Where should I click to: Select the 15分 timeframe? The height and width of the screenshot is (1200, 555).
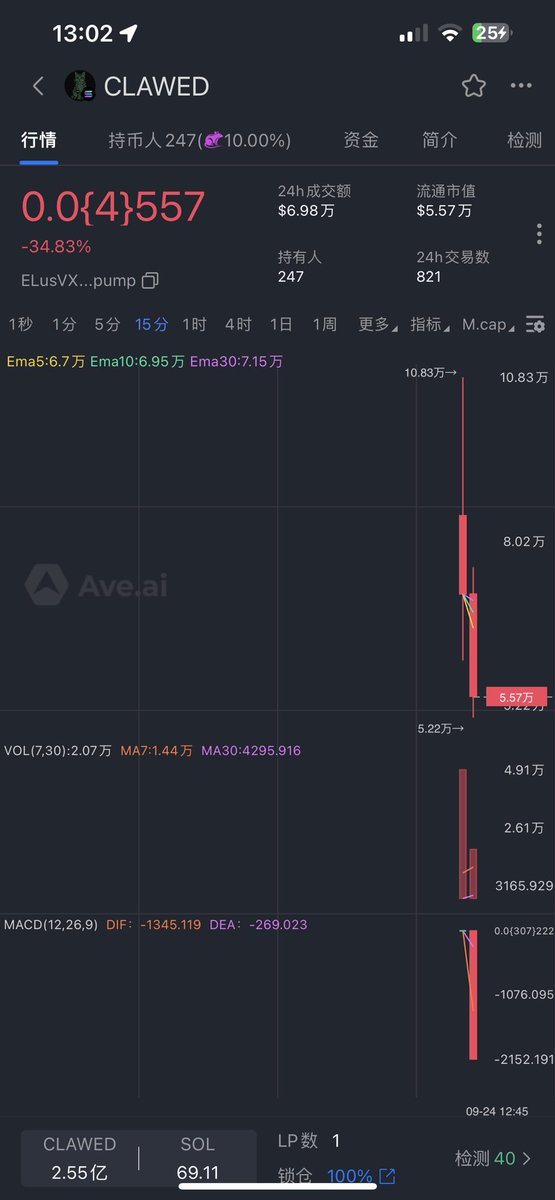pos(151,324)
